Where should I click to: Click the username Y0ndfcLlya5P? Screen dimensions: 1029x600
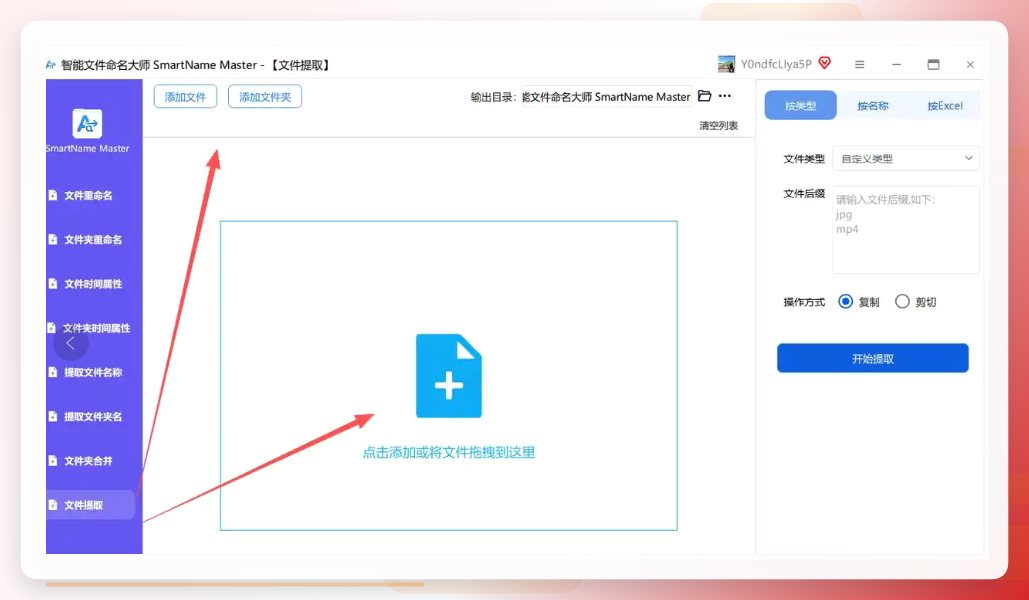click(x=776, y=64)
